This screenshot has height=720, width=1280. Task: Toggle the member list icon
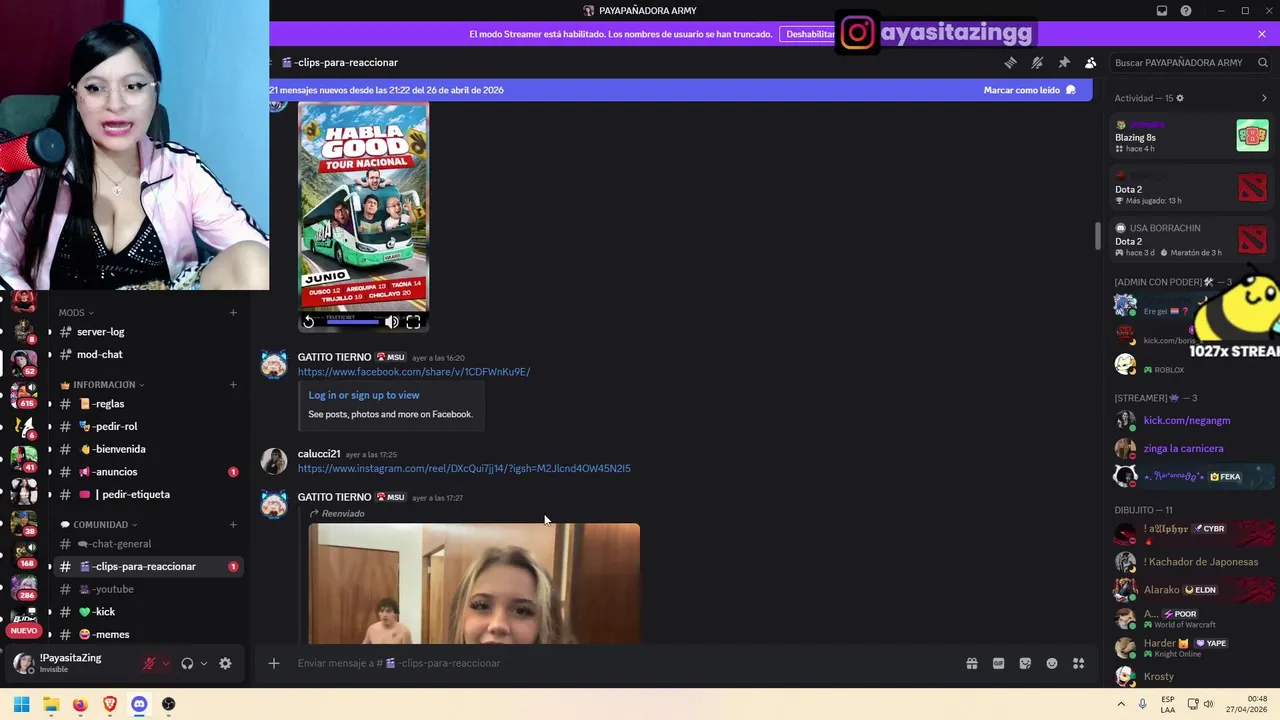[1091, 62]
